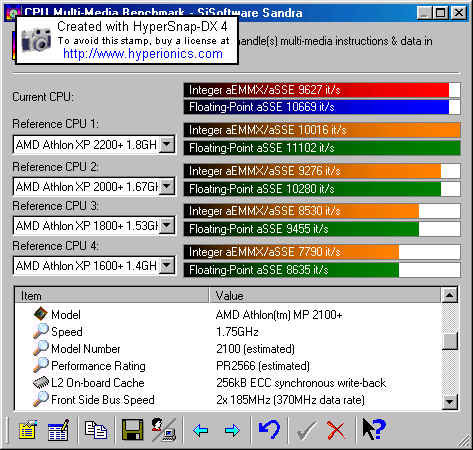This screenshot has width=473, height=450.
Task: Select value 'PR2566 (estimated)'
Action: click(263, 366)
